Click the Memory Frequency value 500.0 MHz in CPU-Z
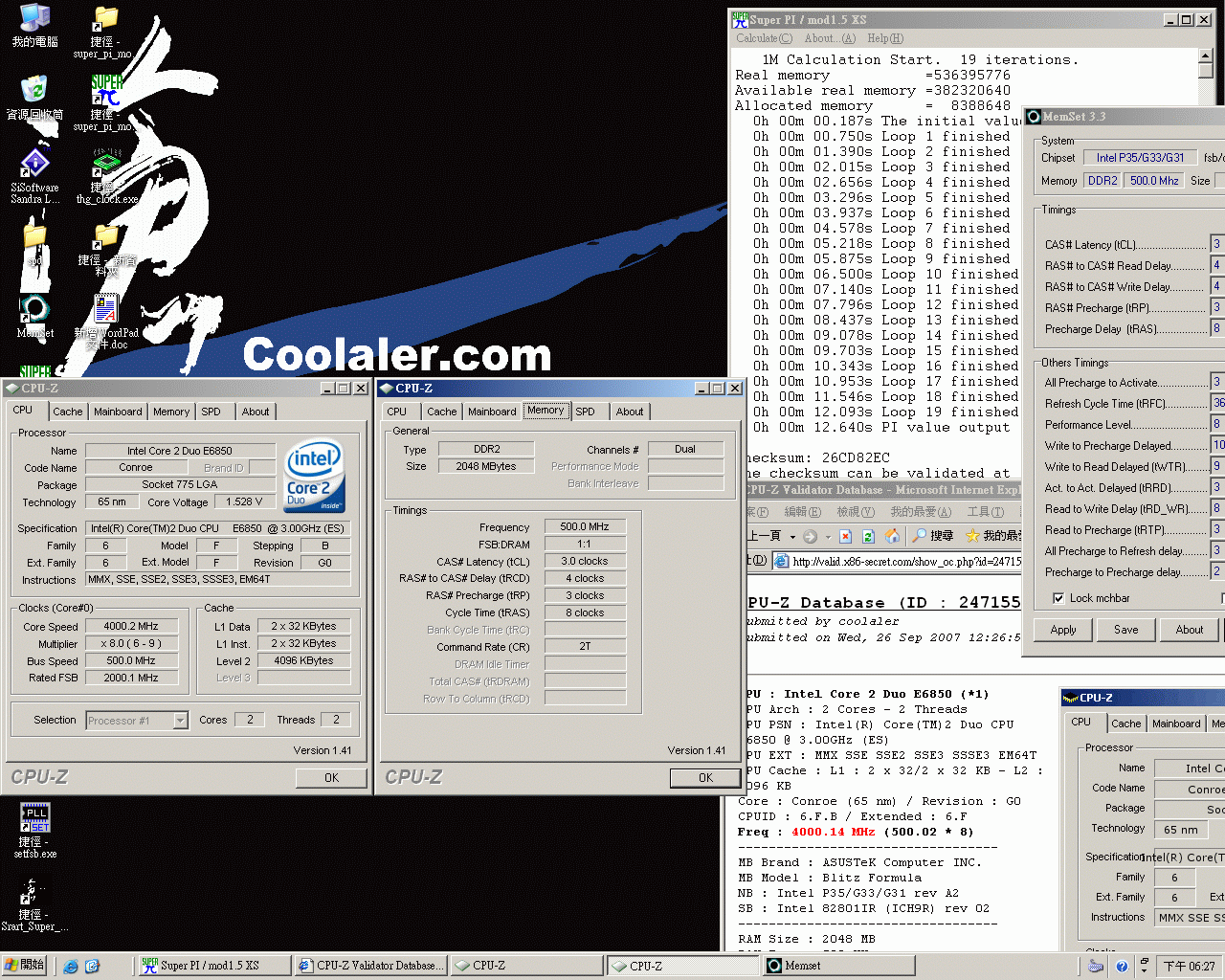This screenshot has height=980, width=1225. point(585,526)
